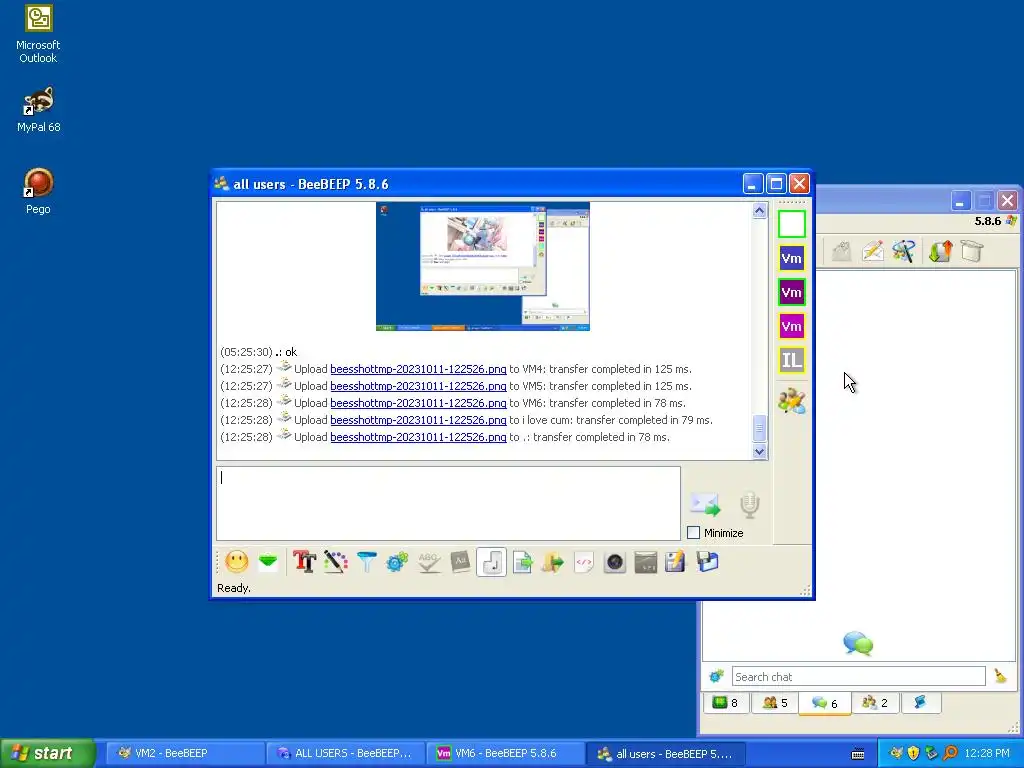Viewport: 1024px width, 768px height.
Task: Open Microsoft Outlook desktop shortcut
Action: 38,34
